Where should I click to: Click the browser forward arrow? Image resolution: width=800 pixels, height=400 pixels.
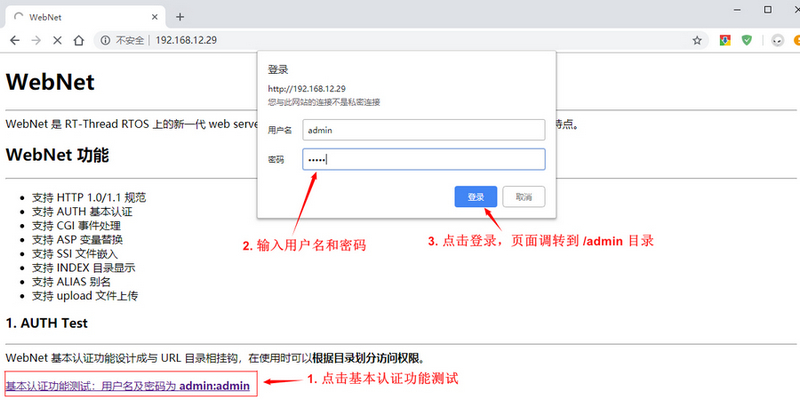[36, 40]
